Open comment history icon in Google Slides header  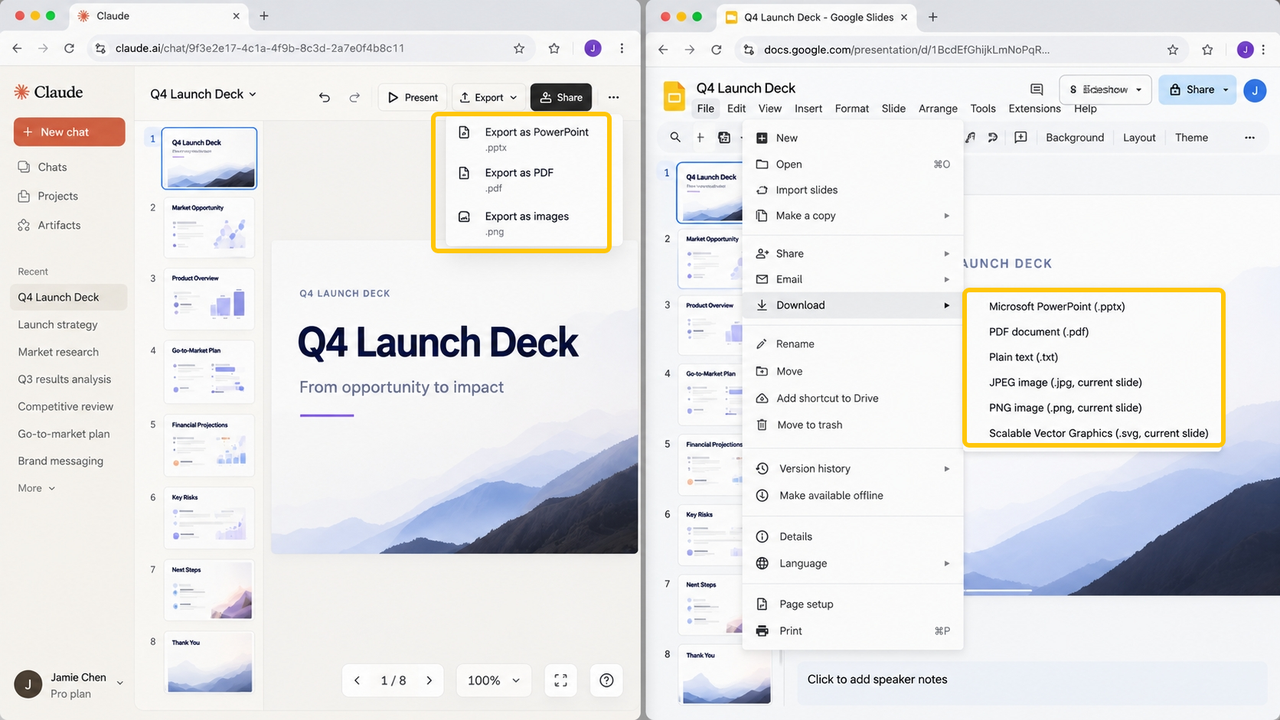[x=1036, y=90]
